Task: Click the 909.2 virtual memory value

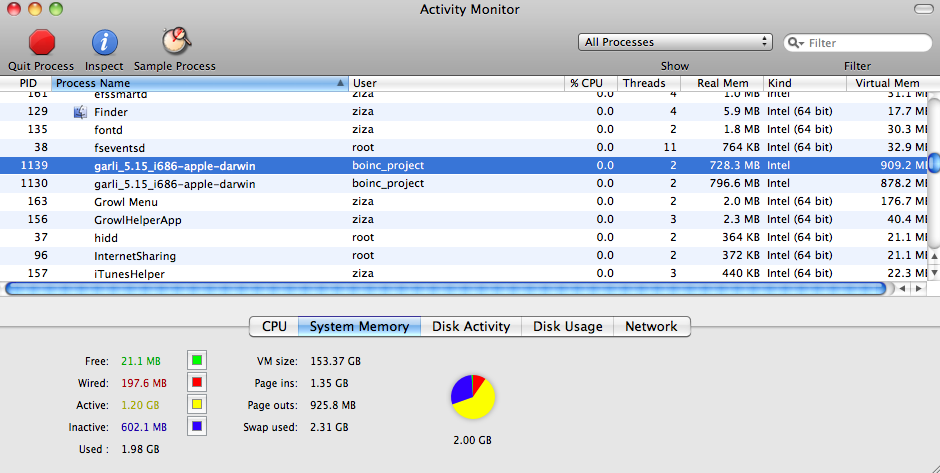Action: [x=903, y=165]
